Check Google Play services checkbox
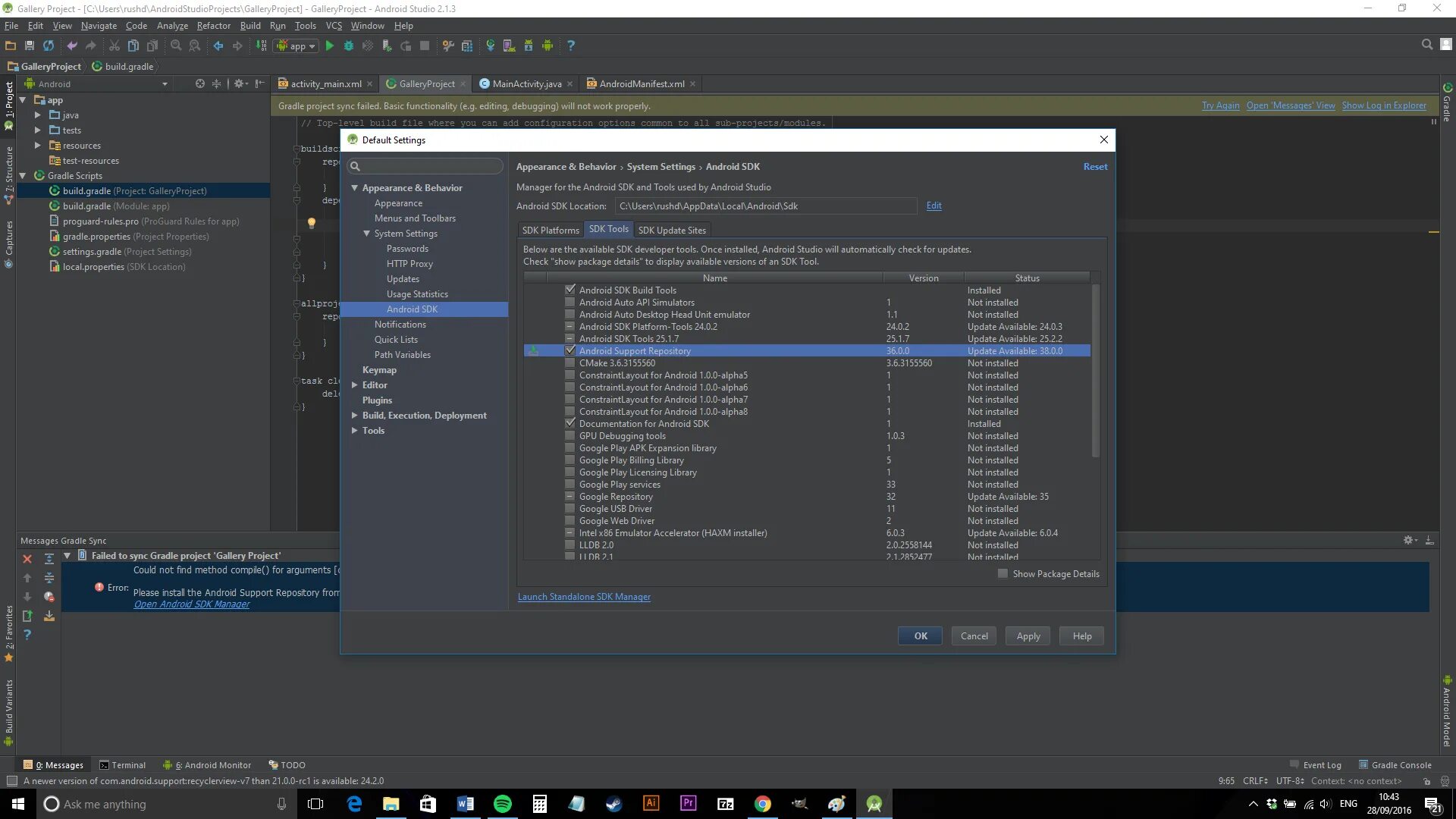The width and height of the screenshot is (1456, 819). 570,484
